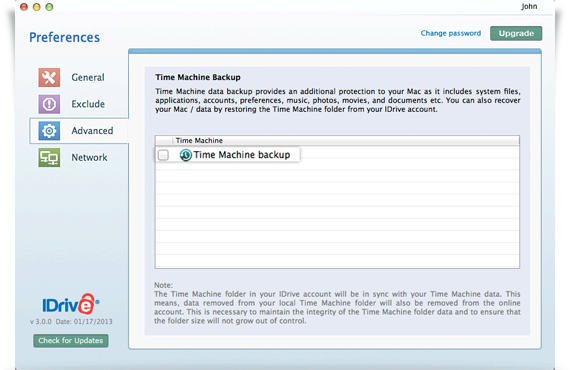570x370 pixels.
Task: Minimize the window with yellow button
Action: point(37,7)
